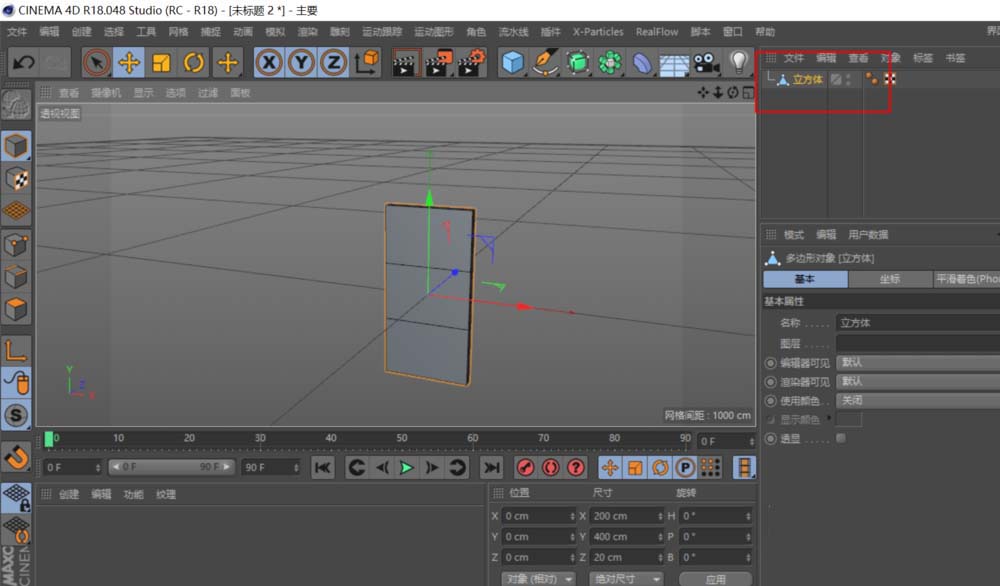Play the animation in the timeline
1000x586 pixels.
point(404,467)
